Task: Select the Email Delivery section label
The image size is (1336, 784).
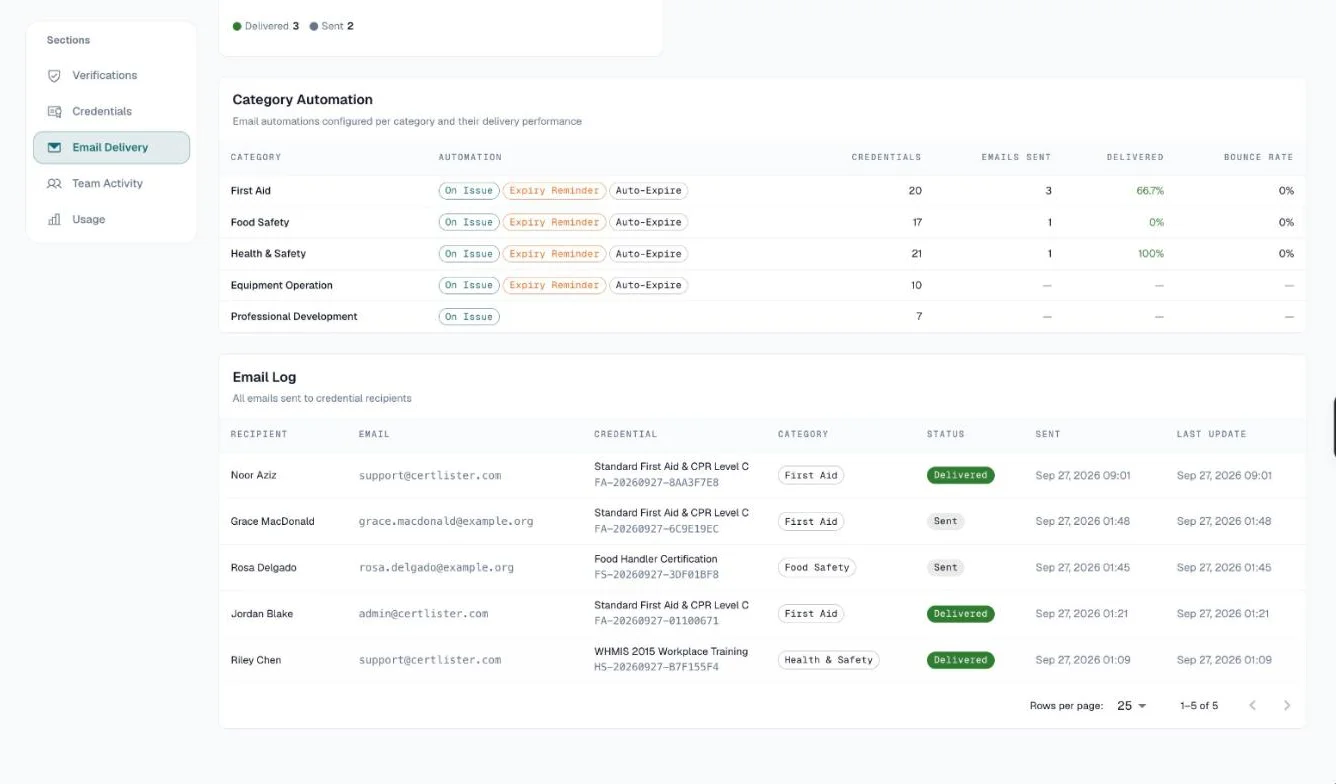Action: 110,147
